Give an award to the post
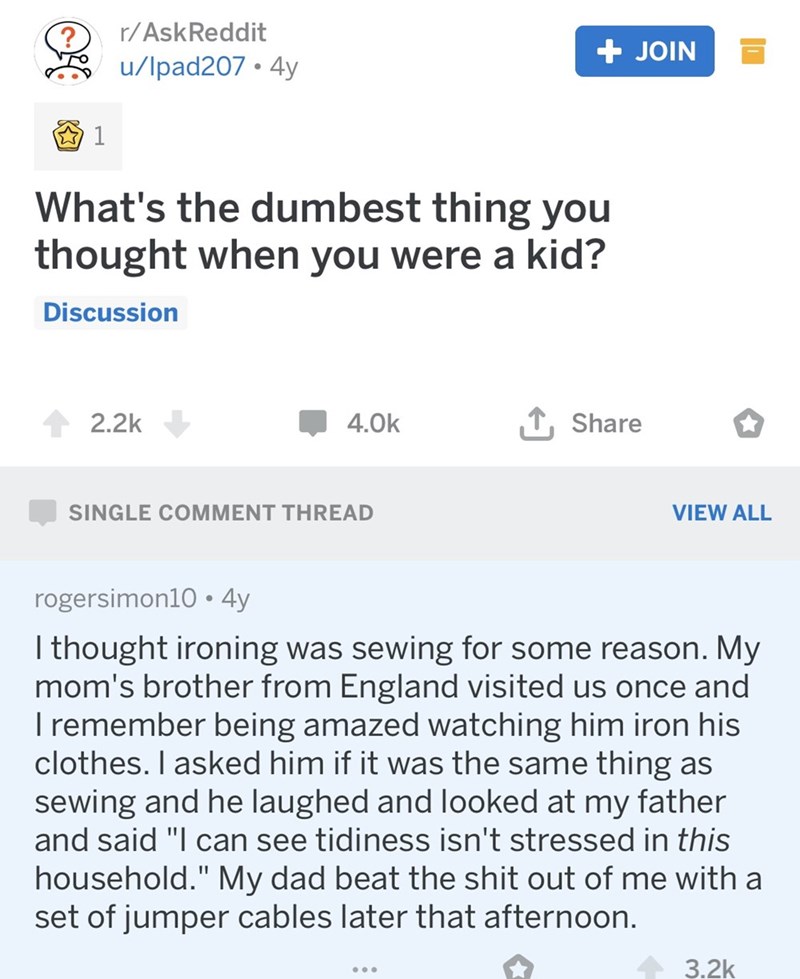 (x=749, y=425)
